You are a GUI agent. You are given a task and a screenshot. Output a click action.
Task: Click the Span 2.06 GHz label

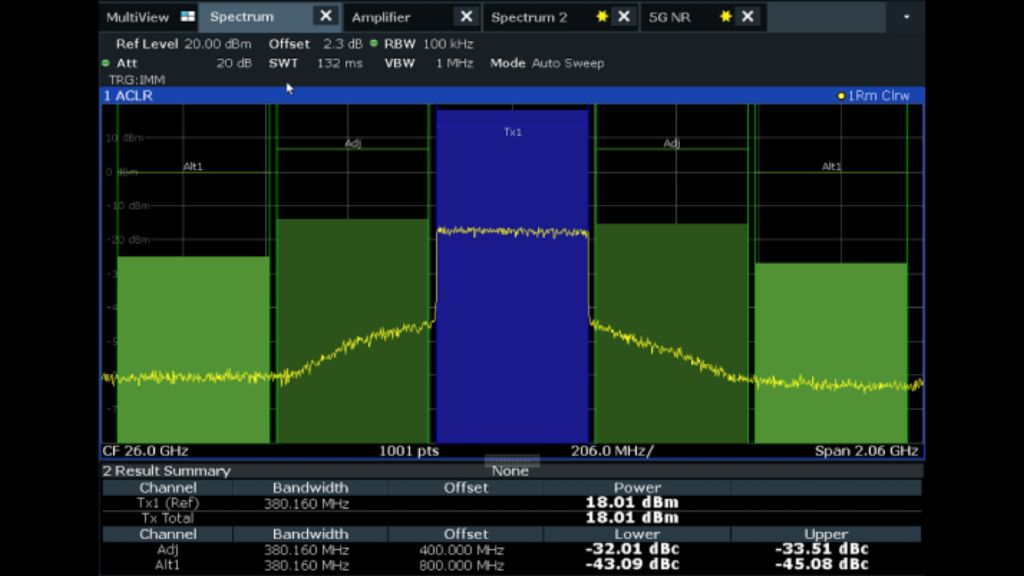[865, 451]
